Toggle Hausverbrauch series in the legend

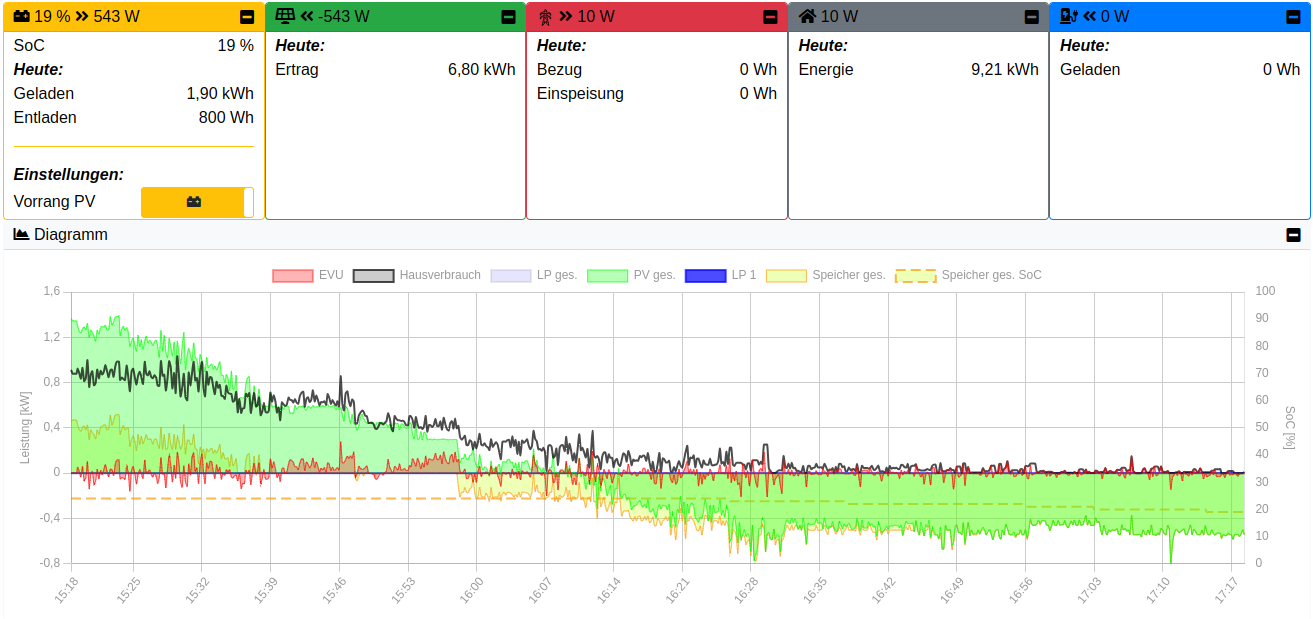click(x=417, y=275)
